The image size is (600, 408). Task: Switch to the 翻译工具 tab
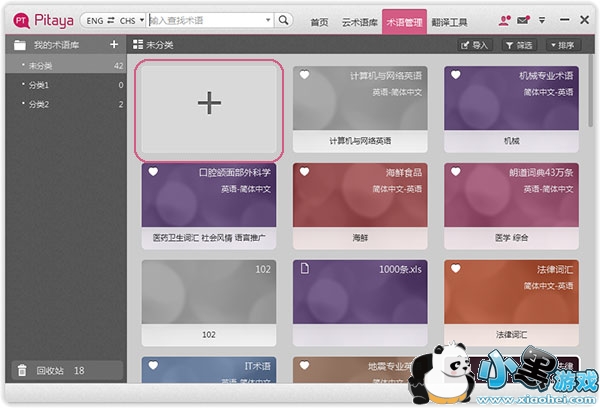[449, 21]
